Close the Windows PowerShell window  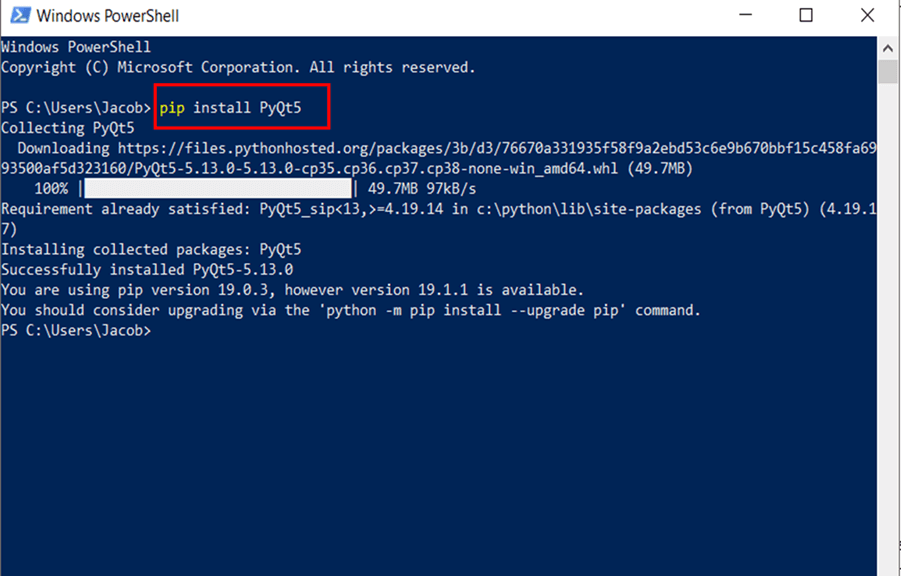[x=867, y=16]
